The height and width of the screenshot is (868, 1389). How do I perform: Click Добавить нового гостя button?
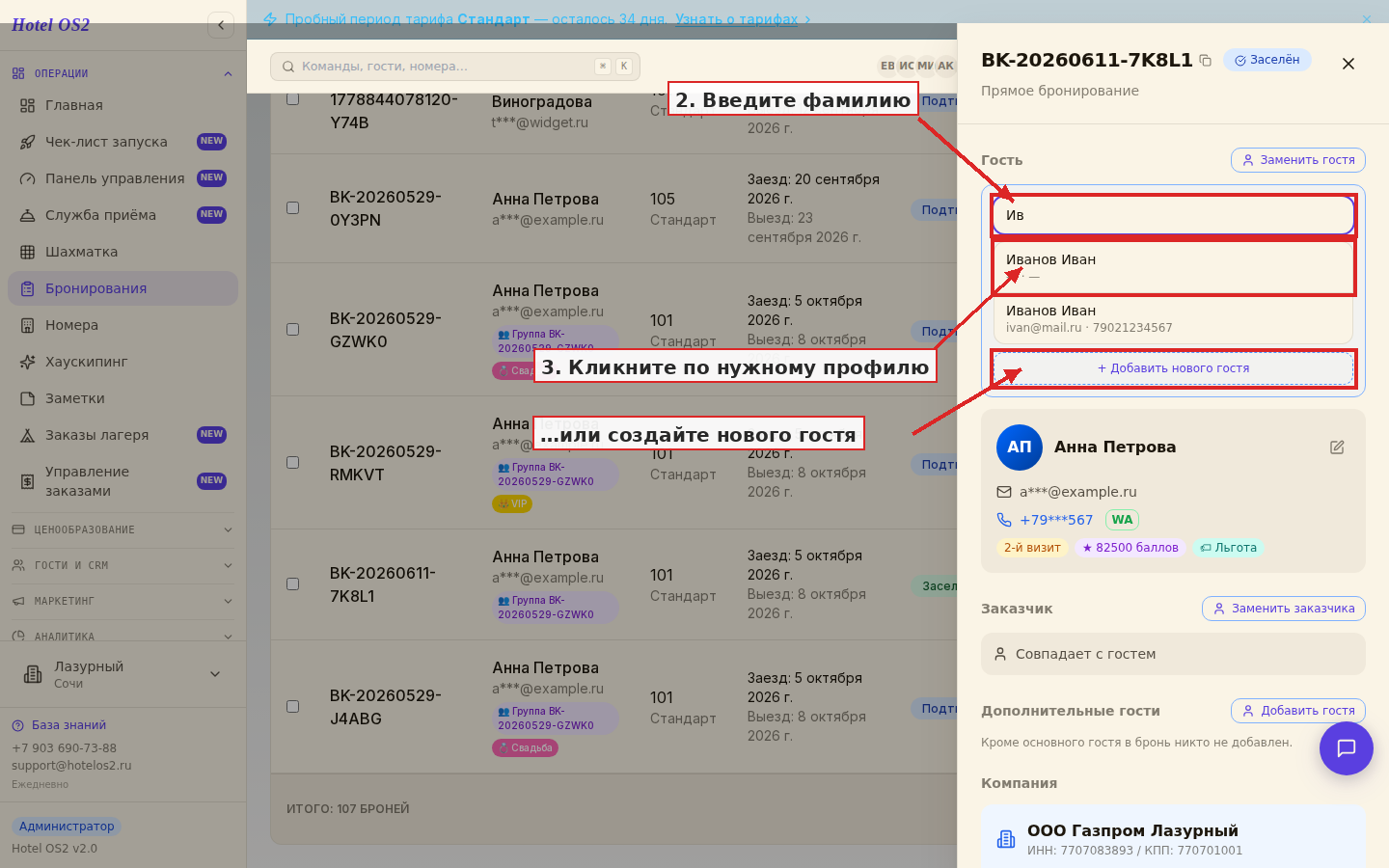click(x=1173, y=368)
